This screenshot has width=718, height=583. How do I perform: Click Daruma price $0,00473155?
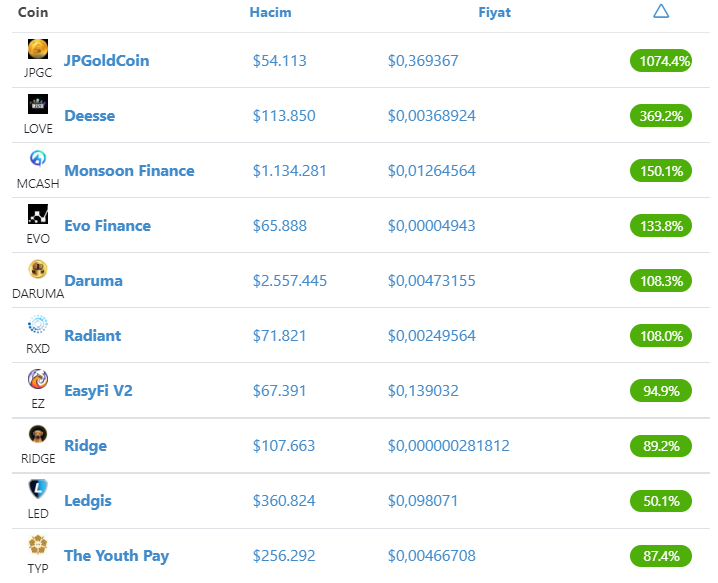(431, 280)
